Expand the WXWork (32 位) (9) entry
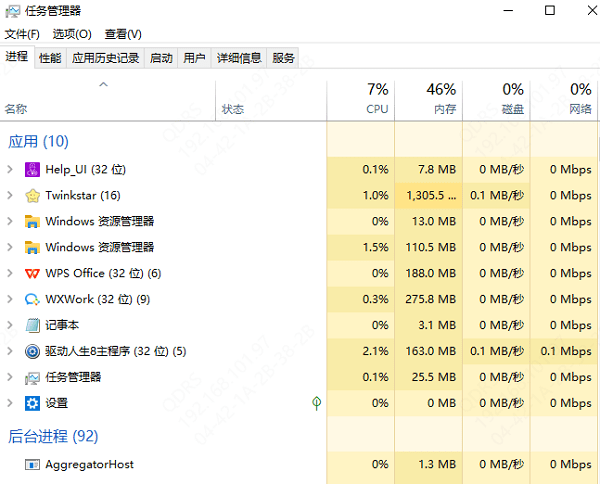 tap(10, 299)
